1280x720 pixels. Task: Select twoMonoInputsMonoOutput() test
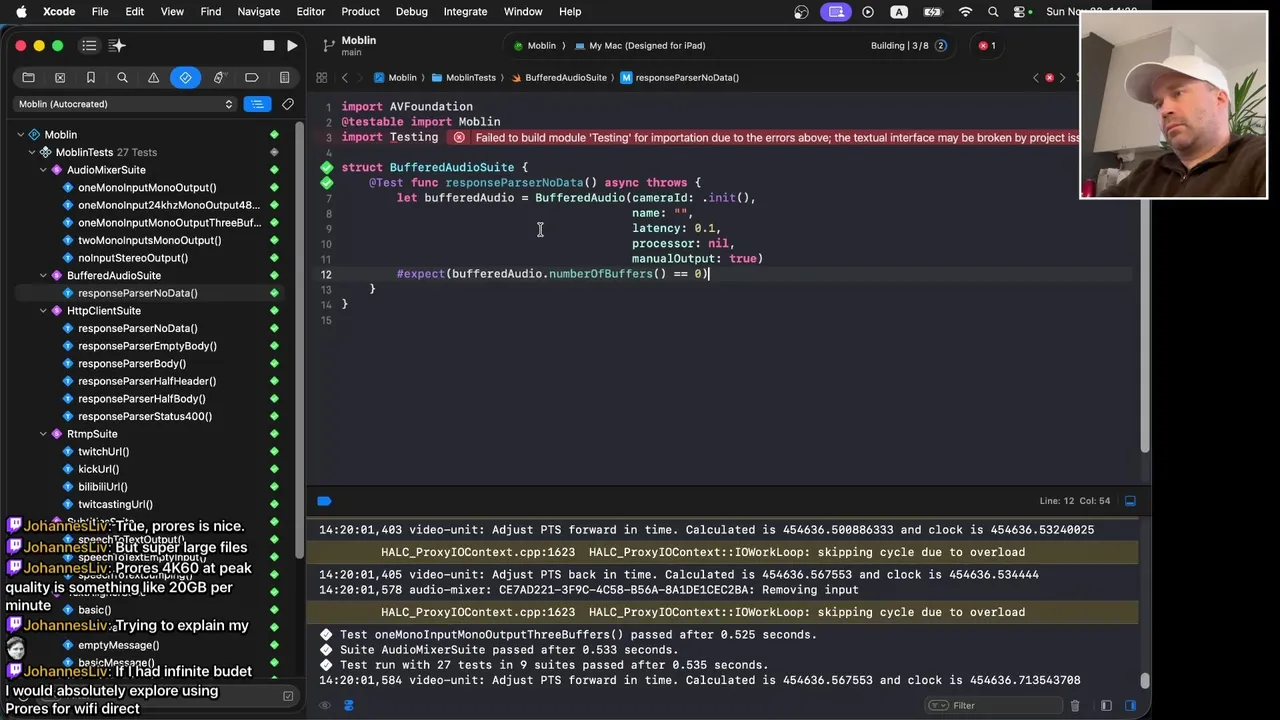[x=149, y=240]
